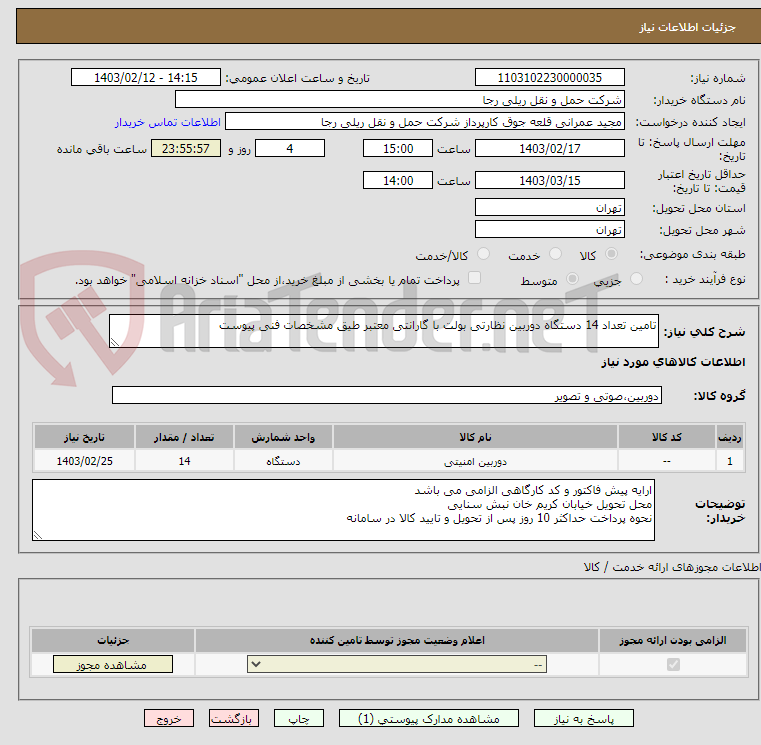Click the response deadline date 1403/02/17
The height and width of the screenshot is (745, 761).
pos(549,148)
